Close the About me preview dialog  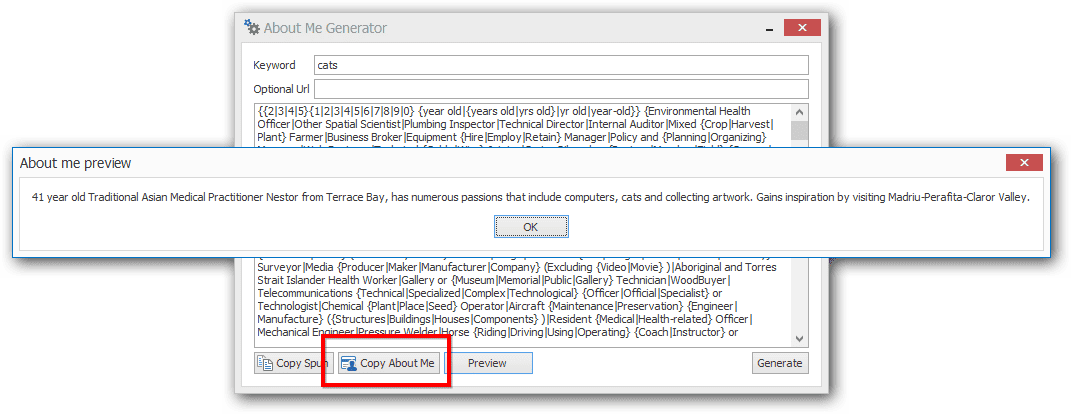pos(1024,163)
